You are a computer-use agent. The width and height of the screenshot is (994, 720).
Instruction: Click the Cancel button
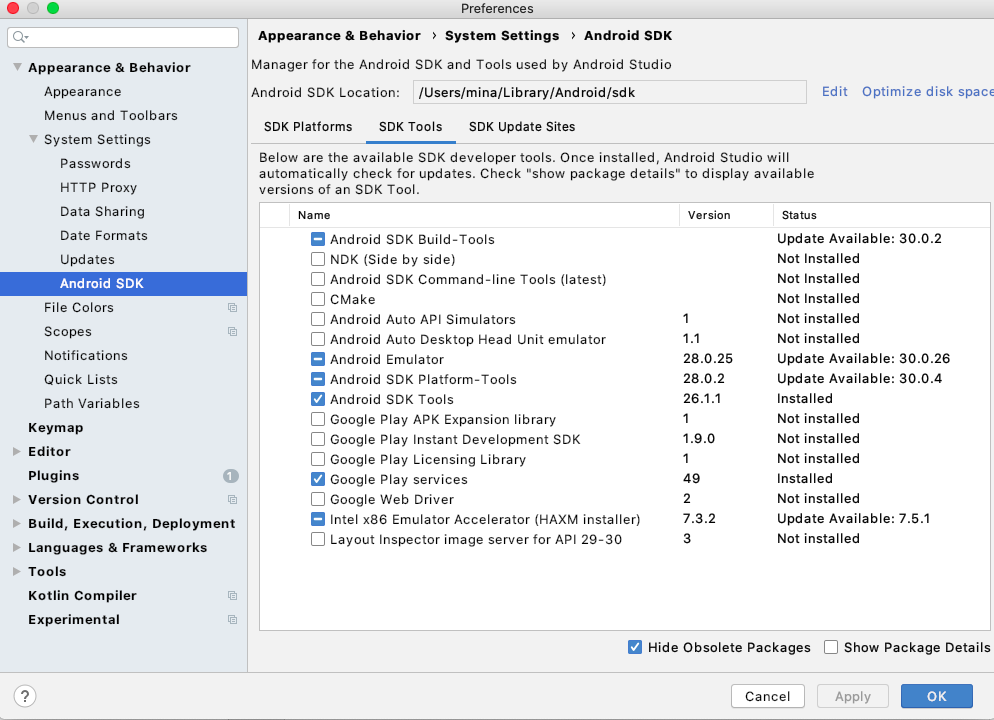click(768, 697)
